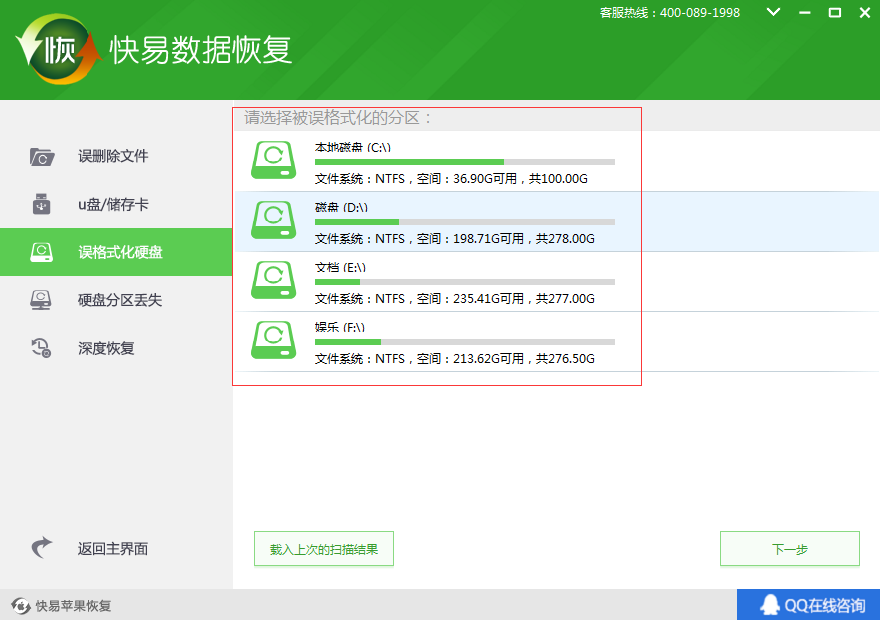Click the F:\ drive usage bar

[x=465, y=342]
